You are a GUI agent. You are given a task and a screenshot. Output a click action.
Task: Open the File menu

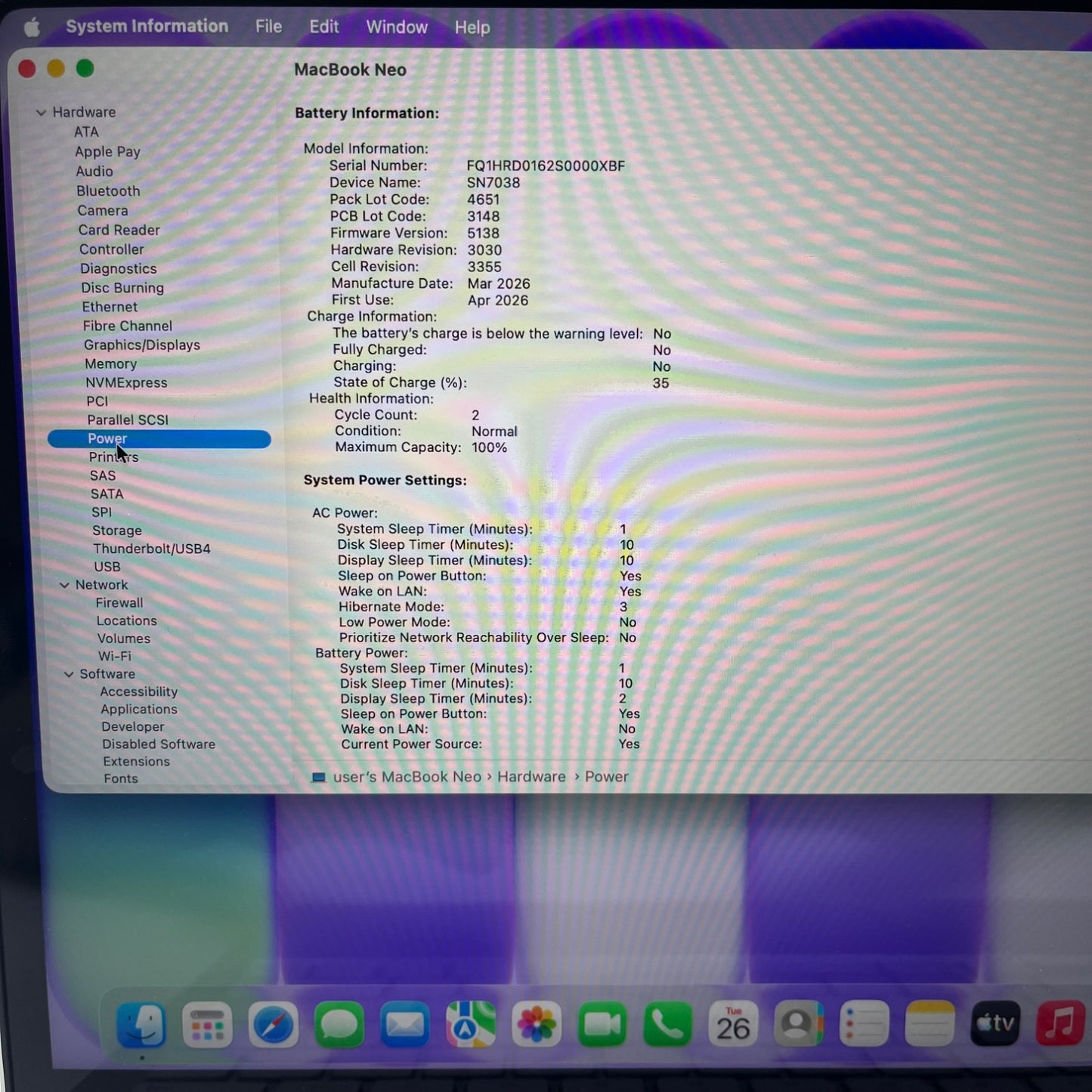point(268,27)
